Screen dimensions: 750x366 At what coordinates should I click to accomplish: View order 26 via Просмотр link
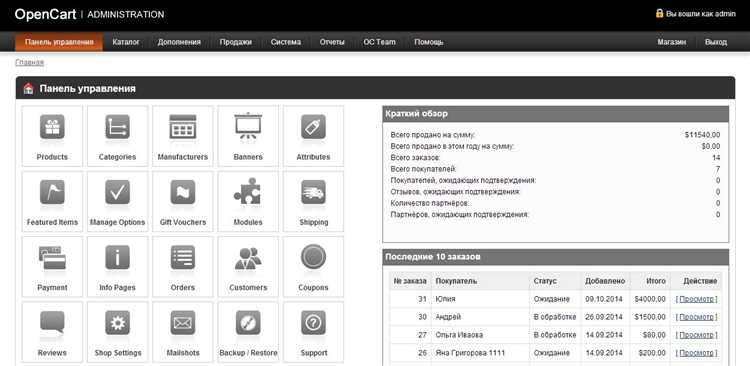[696, 353]
